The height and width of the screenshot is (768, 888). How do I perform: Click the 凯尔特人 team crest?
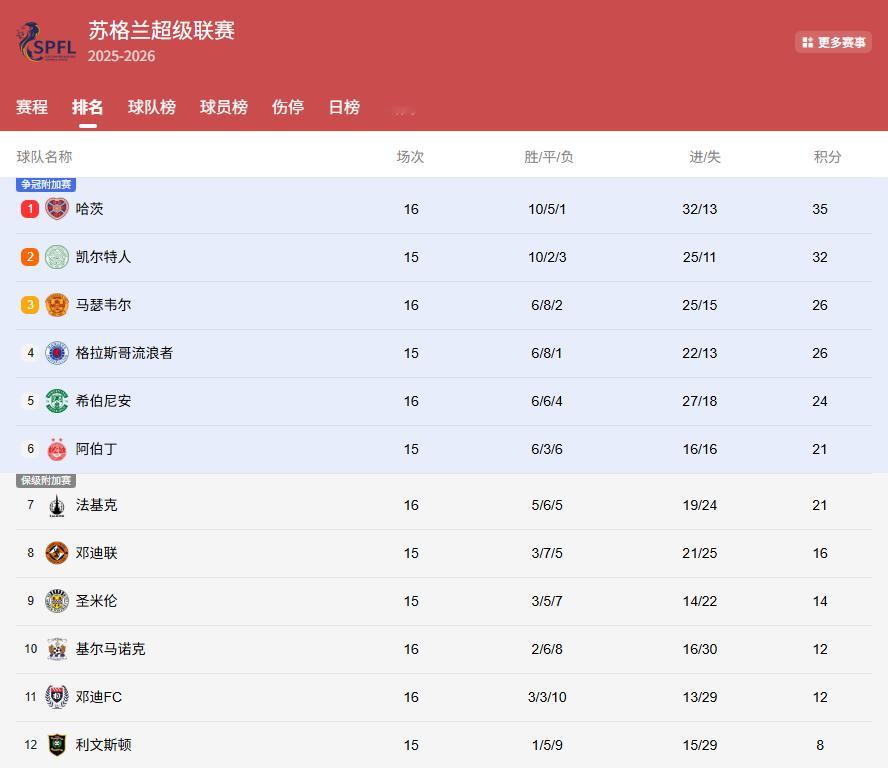pyautogui.click(x=57, y=257)
